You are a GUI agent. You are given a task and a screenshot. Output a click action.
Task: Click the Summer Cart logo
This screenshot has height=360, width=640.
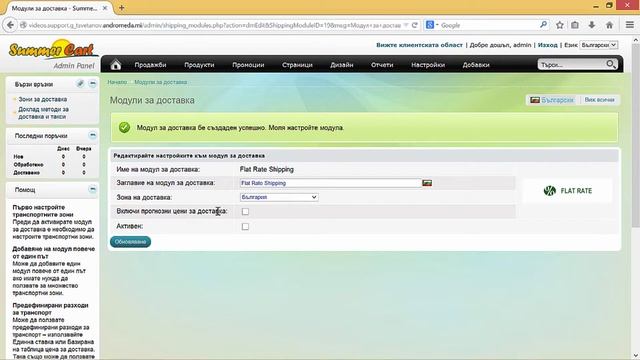coord(52,49)
